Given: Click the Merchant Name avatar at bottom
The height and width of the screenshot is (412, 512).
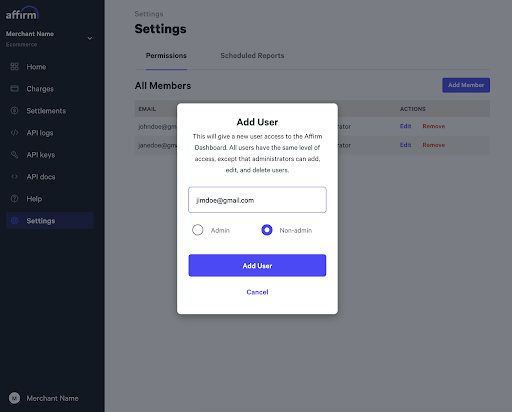Looking at the screenshot, I should 14,398.
